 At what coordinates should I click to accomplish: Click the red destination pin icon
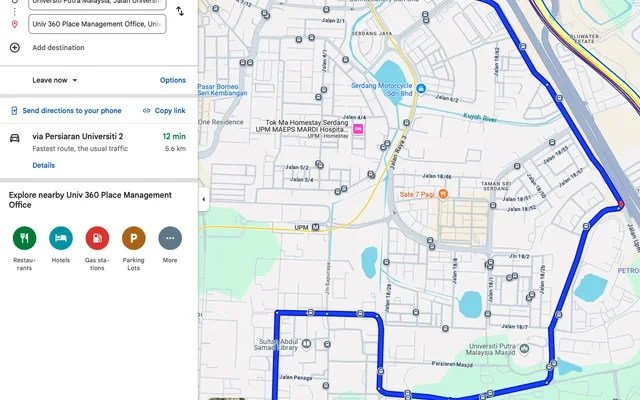click(x=15, y=24)
